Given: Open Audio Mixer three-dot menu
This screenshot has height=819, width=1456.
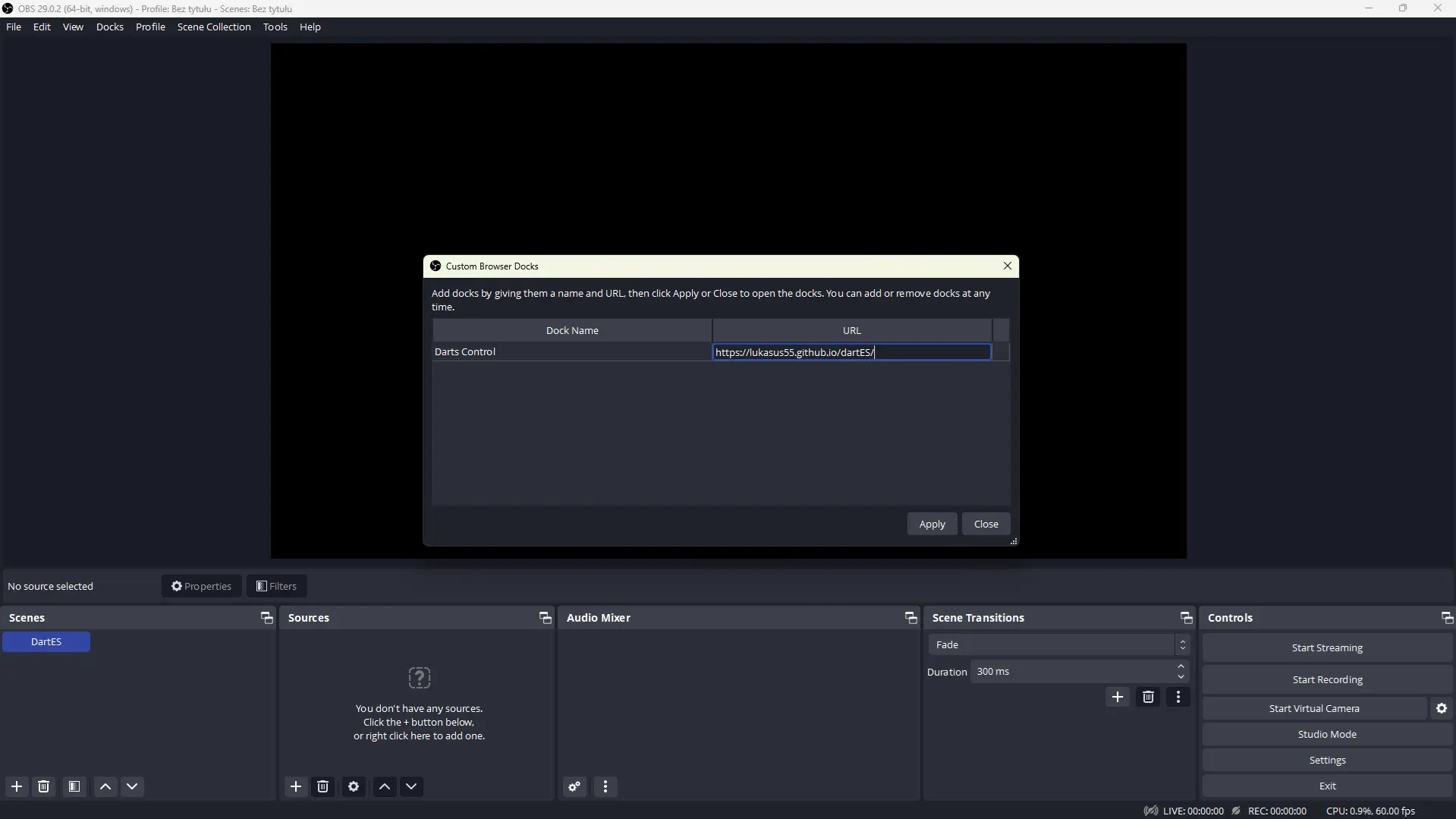Looking at the screenshot, I should tap(605, 786).
